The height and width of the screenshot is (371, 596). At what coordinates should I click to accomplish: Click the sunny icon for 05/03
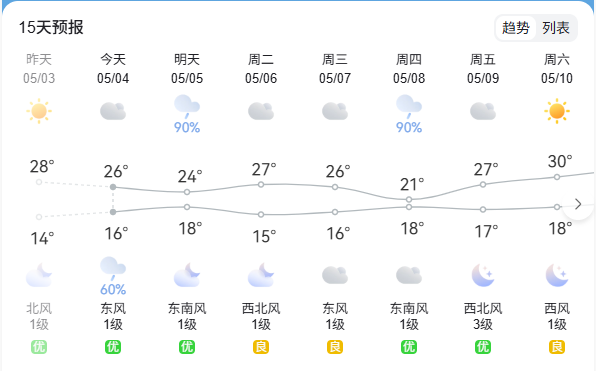[39, 111]
